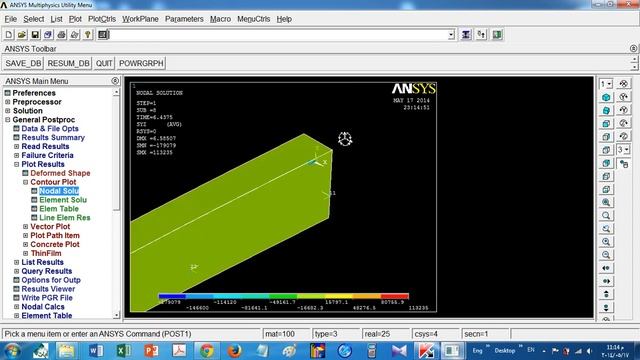Click inside the ANSYS command input field
This screenshot has width=640, height=360.
278,35
